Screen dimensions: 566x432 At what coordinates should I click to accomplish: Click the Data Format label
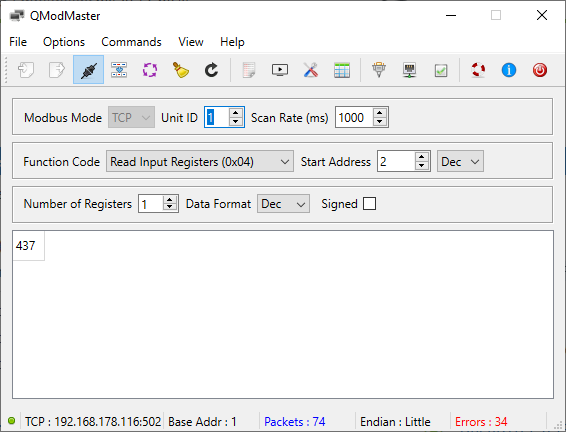(x=218, y=204)
